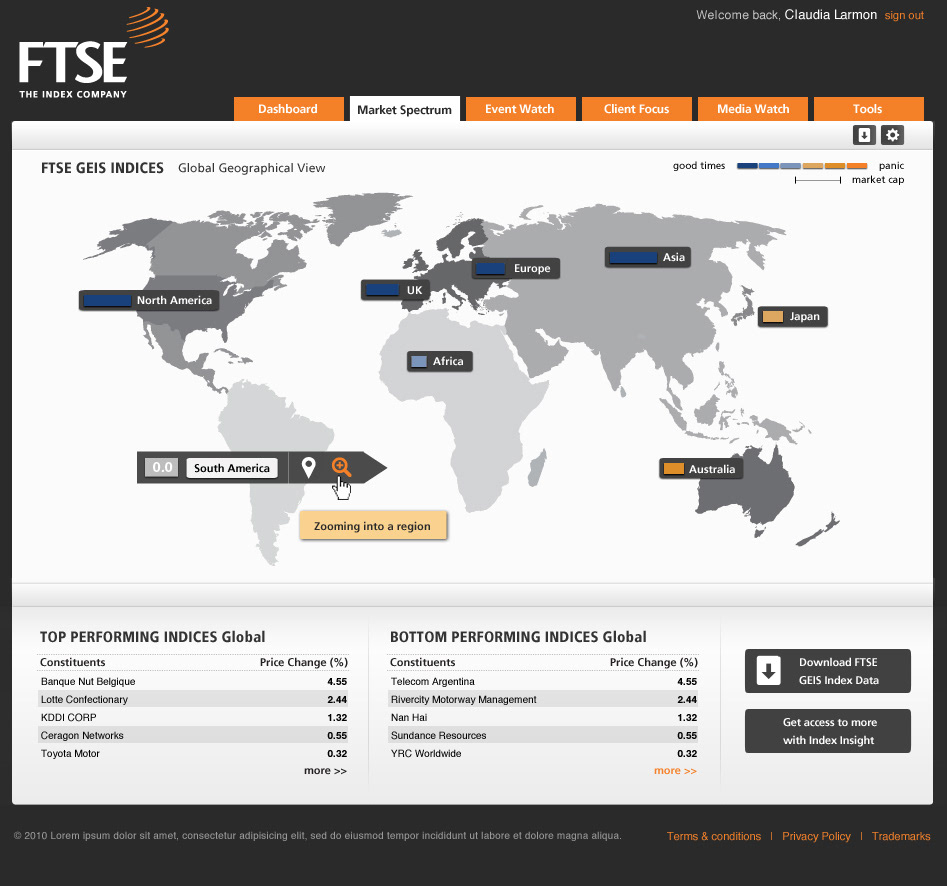
Task: Click the dark blue good times legend swatch
Action: tap(747, 165)
